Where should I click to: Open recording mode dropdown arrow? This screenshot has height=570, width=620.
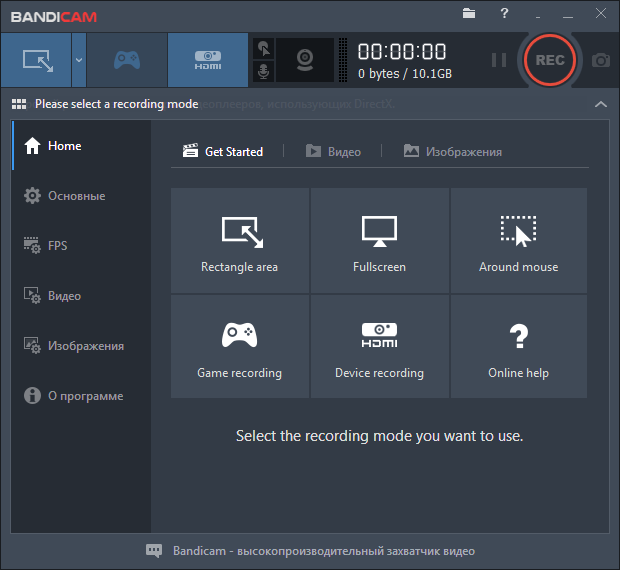point(78,60)
